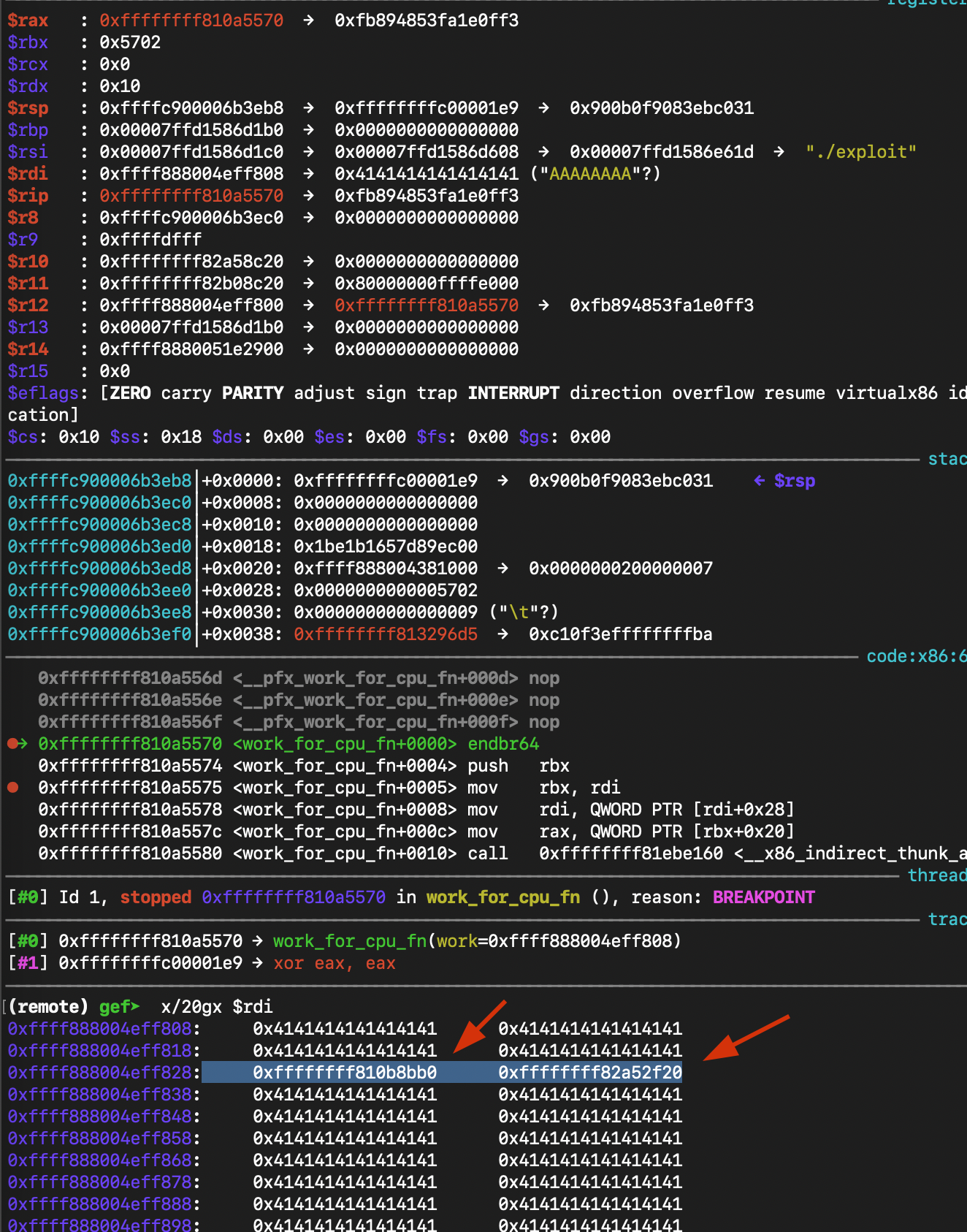
Task: Click the endbr64 instruction
Action: click(x=503, y=744)
